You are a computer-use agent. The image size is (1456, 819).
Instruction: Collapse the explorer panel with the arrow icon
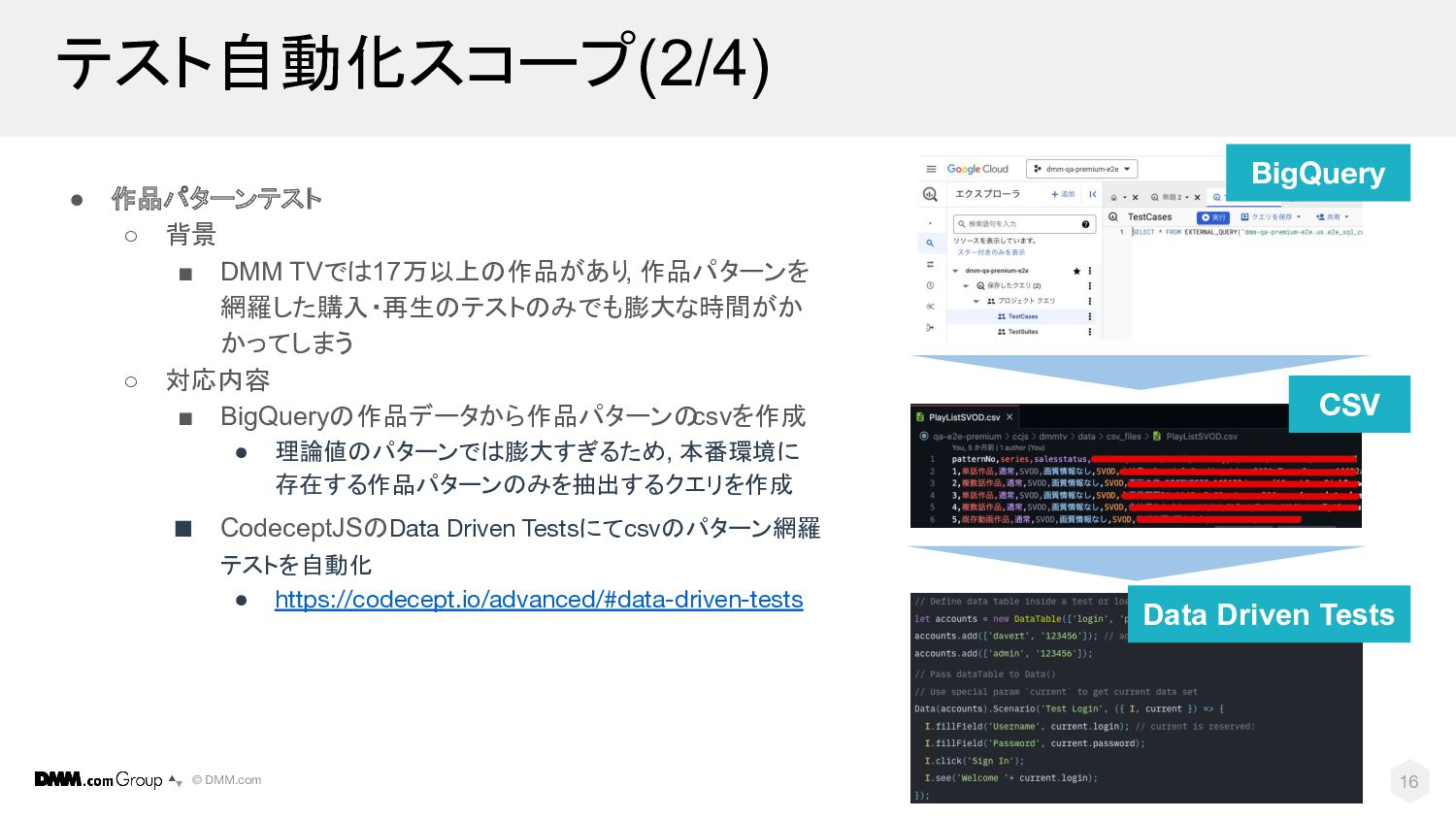click(x=1093, y=194)
